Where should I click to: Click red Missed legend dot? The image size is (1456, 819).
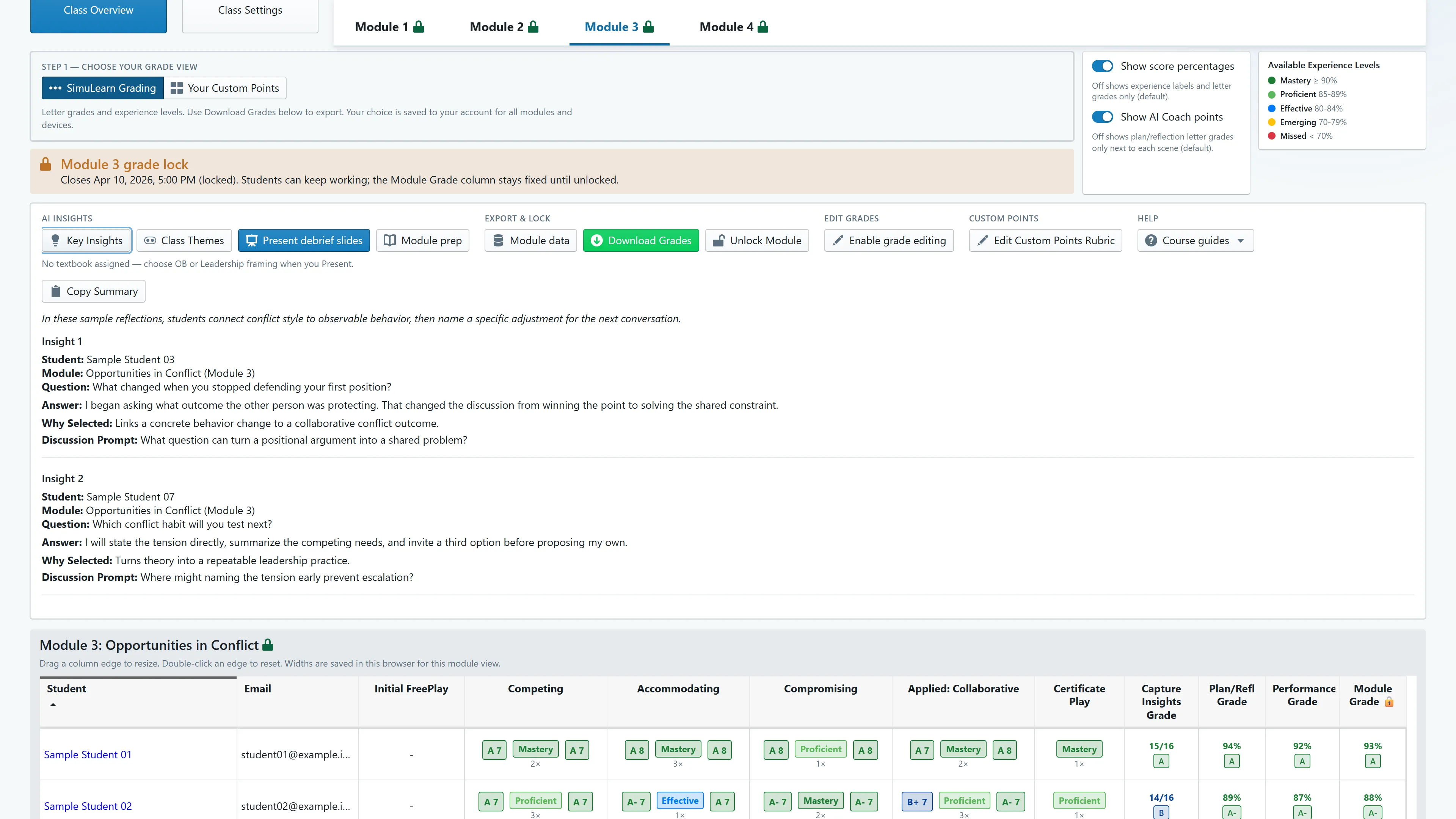[1272, 136]
